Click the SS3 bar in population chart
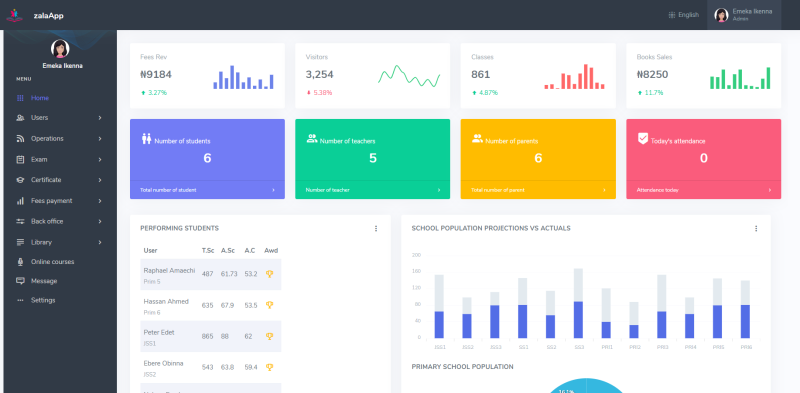800x393 pixels. point(578,303)
